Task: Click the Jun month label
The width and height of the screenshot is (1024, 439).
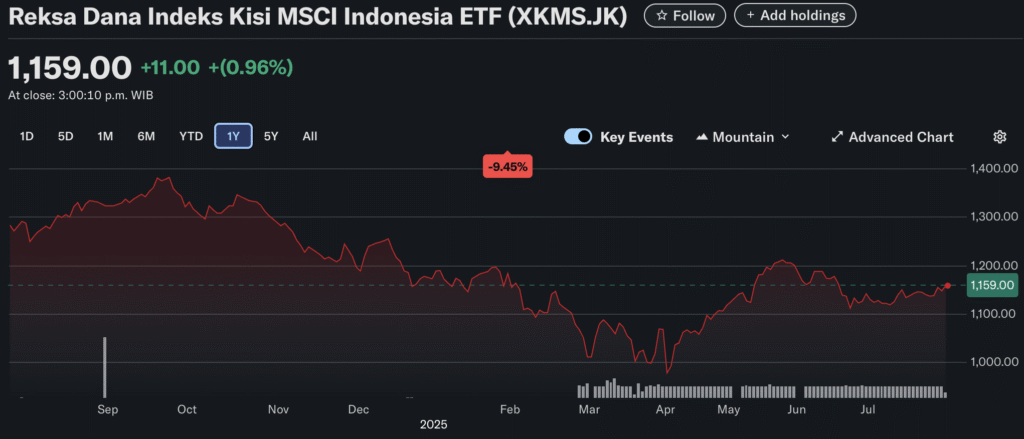Action: point(797,410)
